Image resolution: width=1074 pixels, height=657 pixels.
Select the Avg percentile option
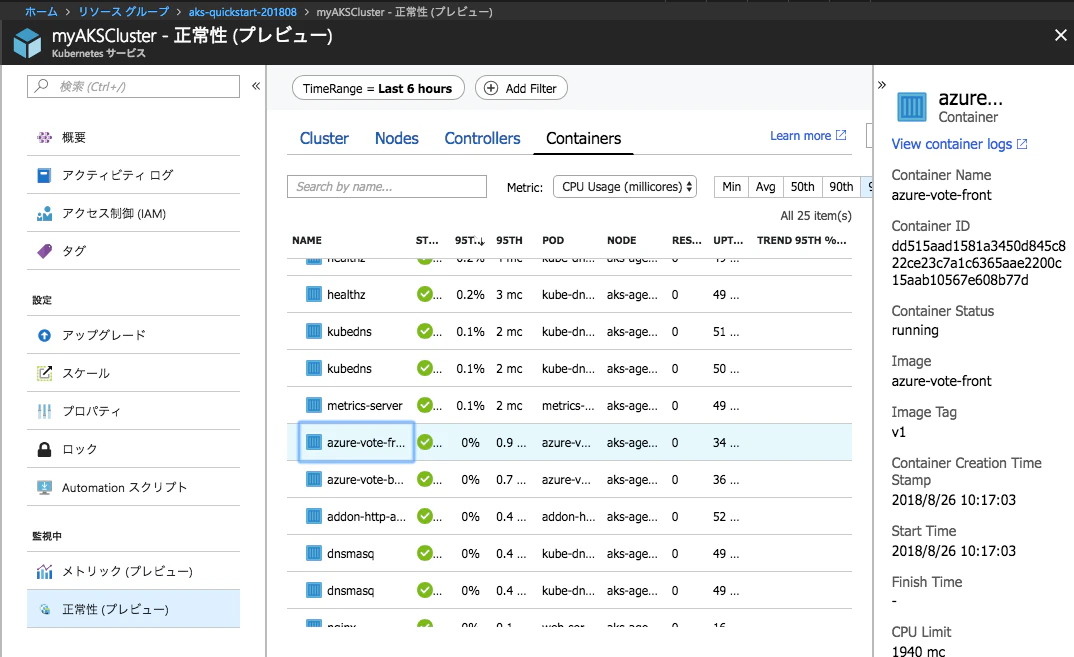pos(766,187)
